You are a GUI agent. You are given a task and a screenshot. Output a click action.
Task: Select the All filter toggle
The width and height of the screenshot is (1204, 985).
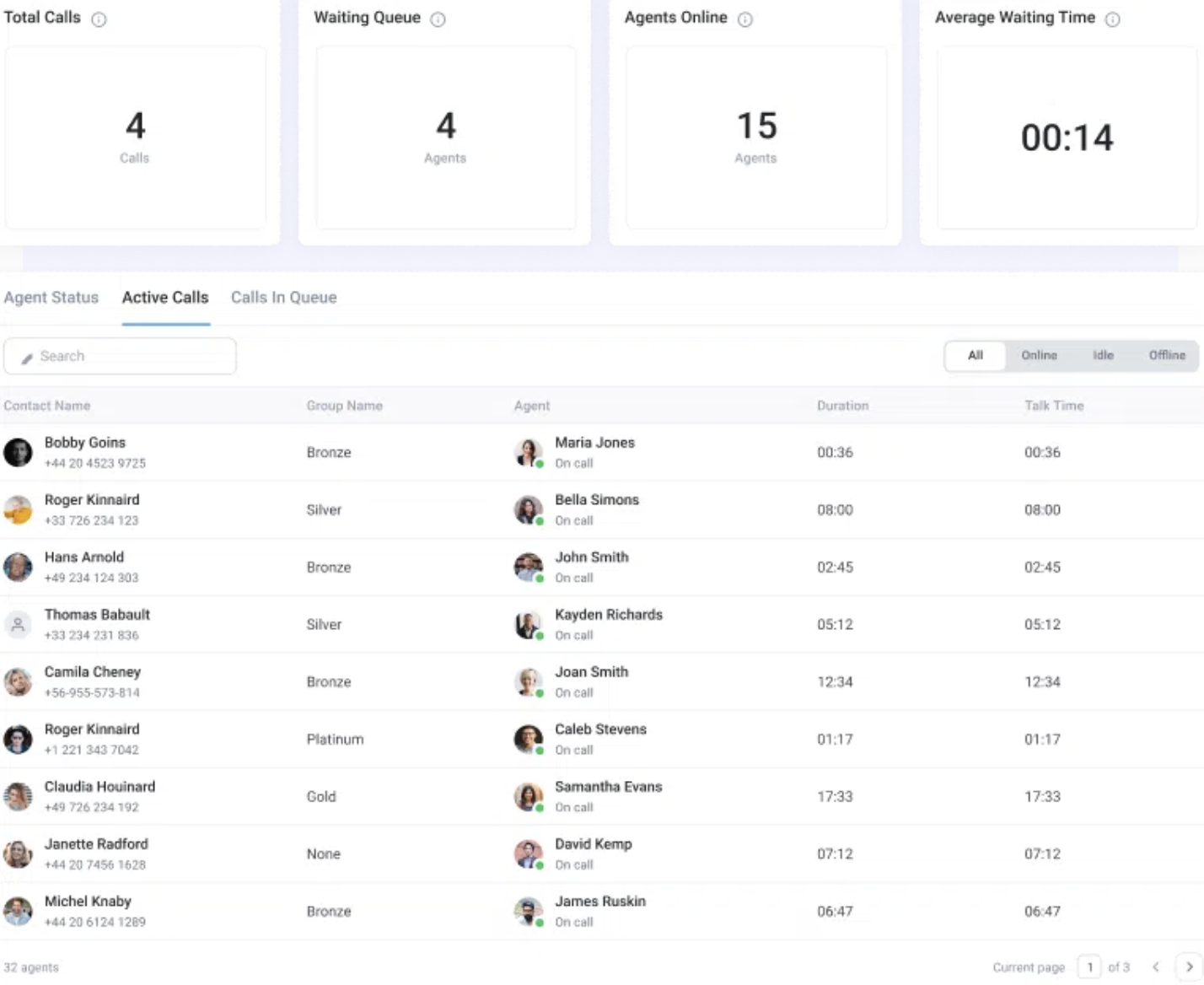[x=975, y=356]
